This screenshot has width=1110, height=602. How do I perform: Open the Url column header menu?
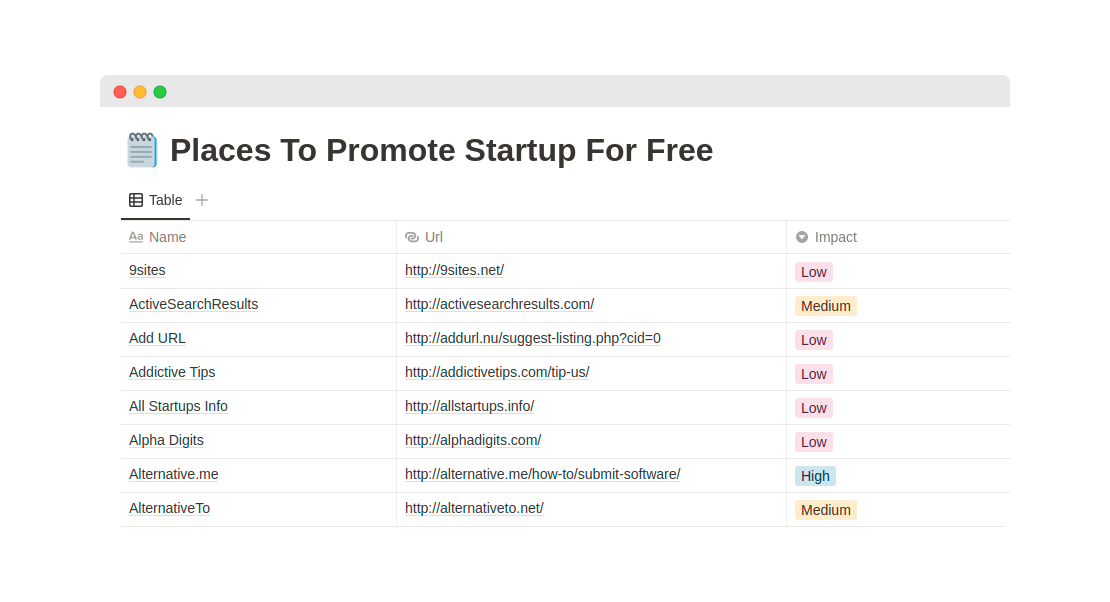point(591,237)
